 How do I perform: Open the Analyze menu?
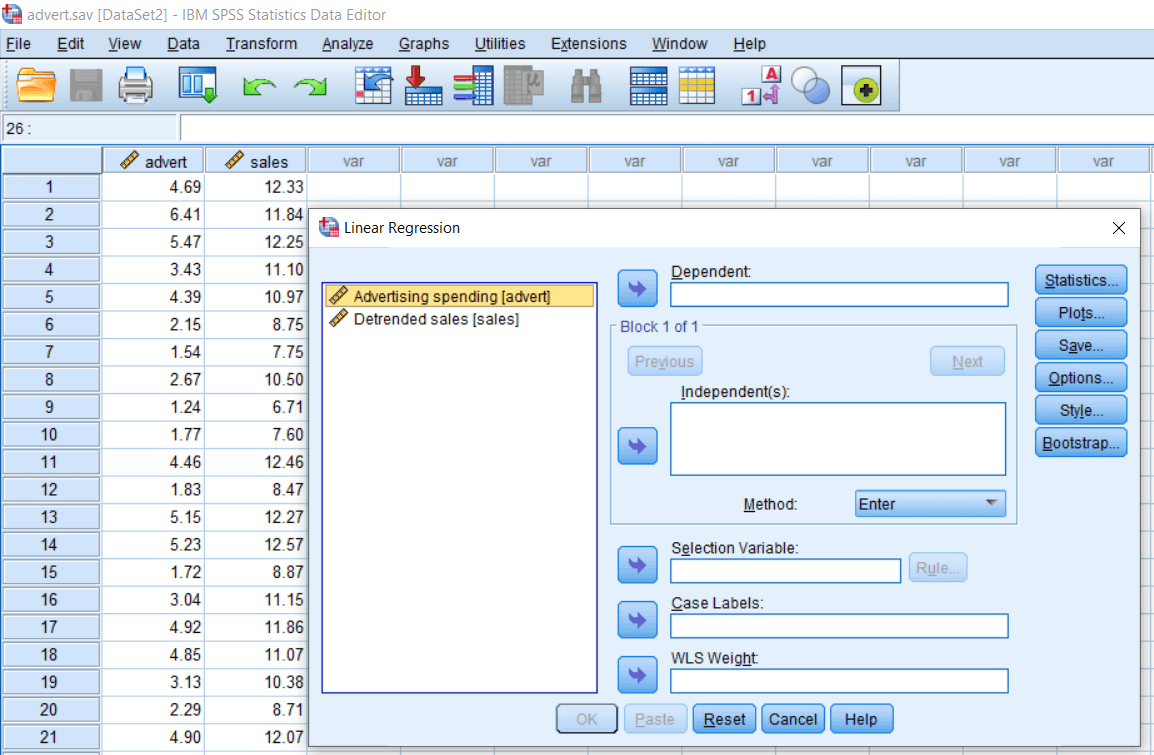[347, 43]
